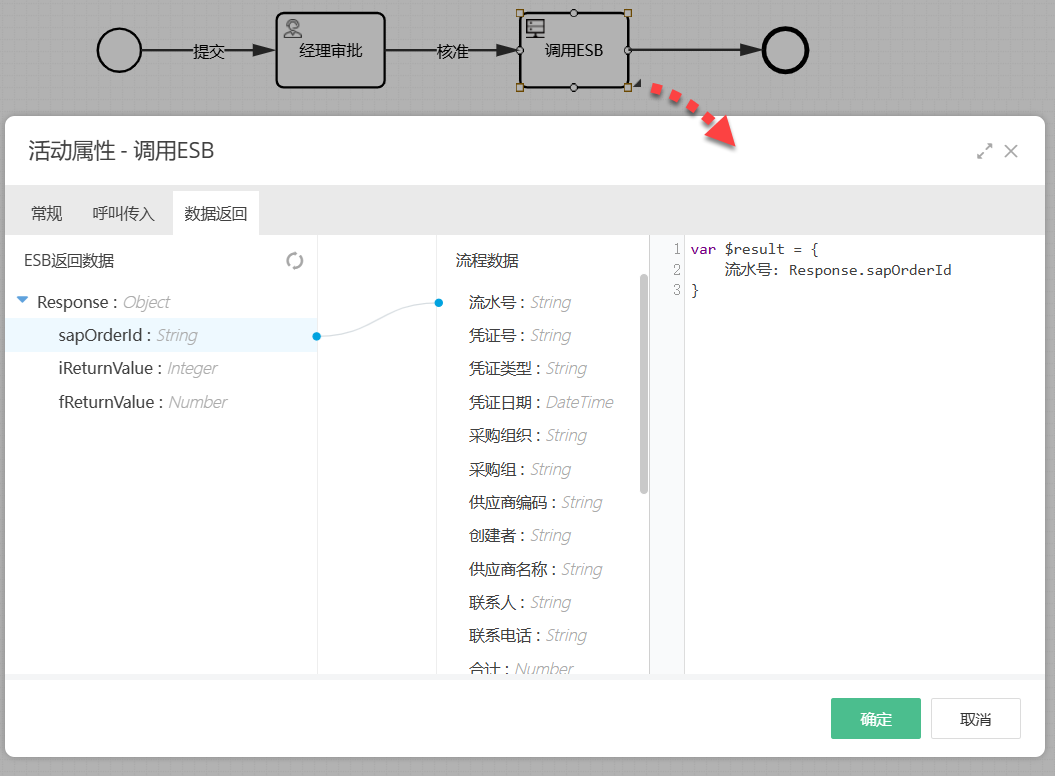Click the 取消 button
1055x776 pixels.
[x=975, y=719]
